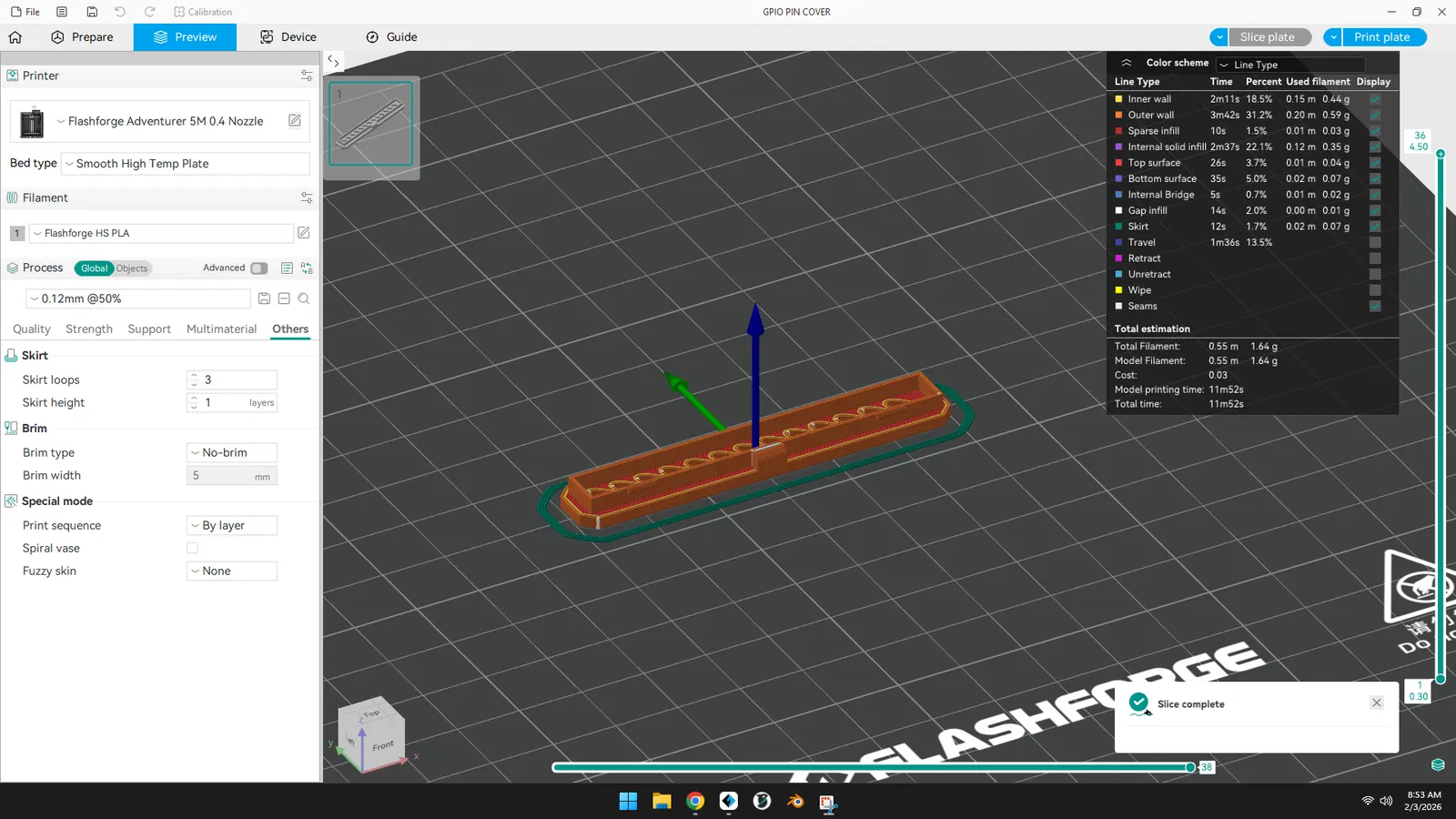
Task: Open the Slice plate dropdown arrow
Action: point(1219,37)
